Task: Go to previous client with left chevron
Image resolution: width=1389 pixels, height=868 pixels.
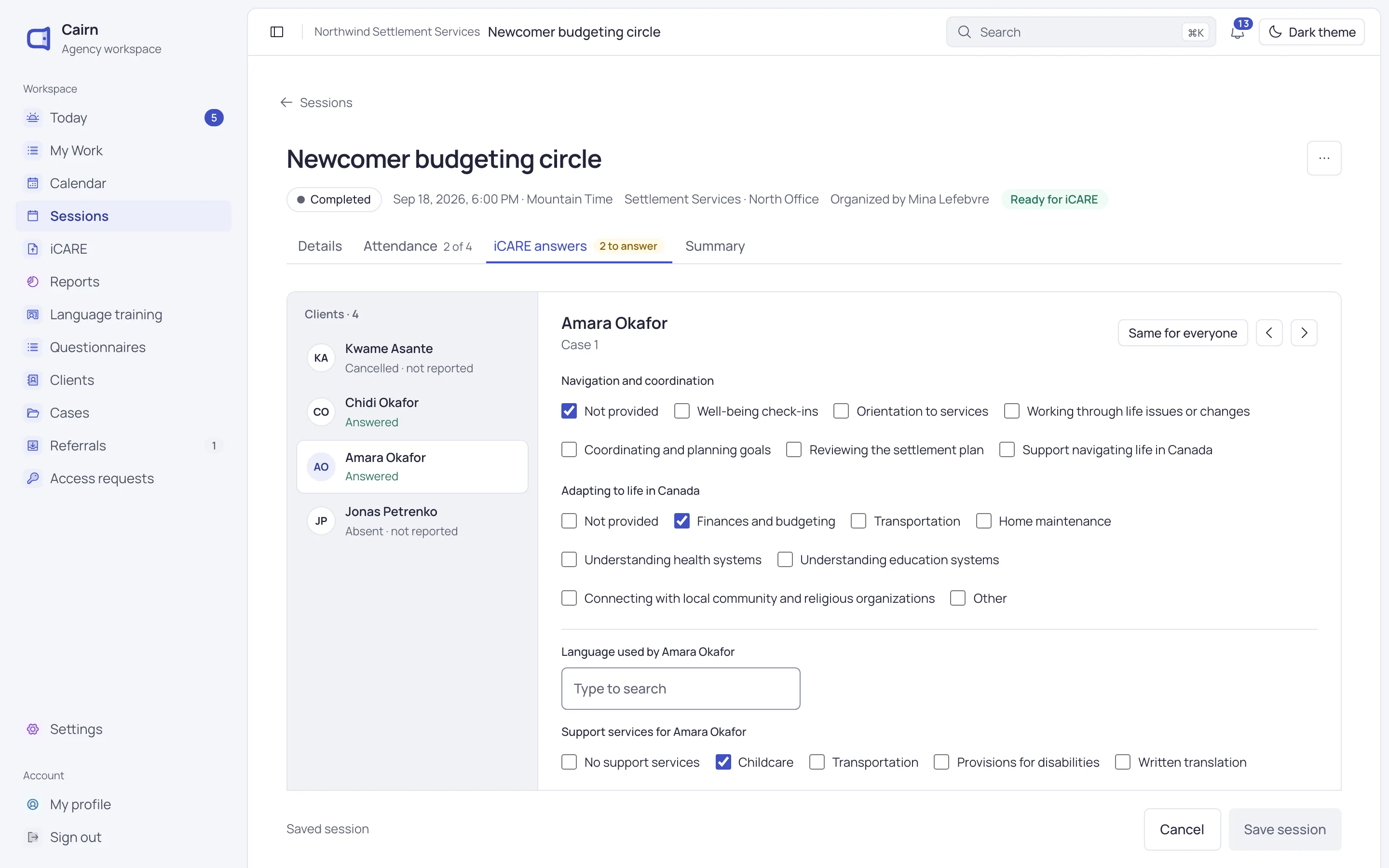Action: (x=1269, y=333)
